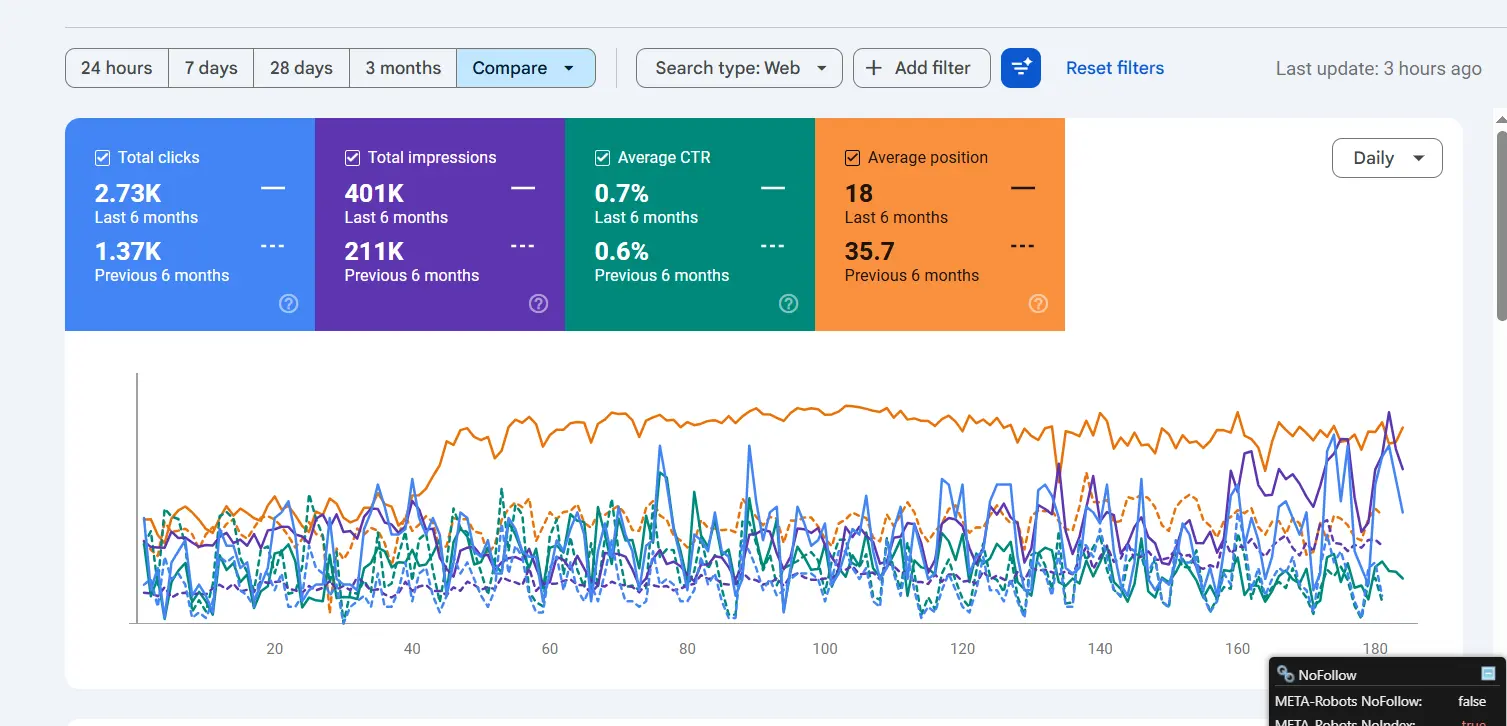Click the Add filter button

coord(921,68)
